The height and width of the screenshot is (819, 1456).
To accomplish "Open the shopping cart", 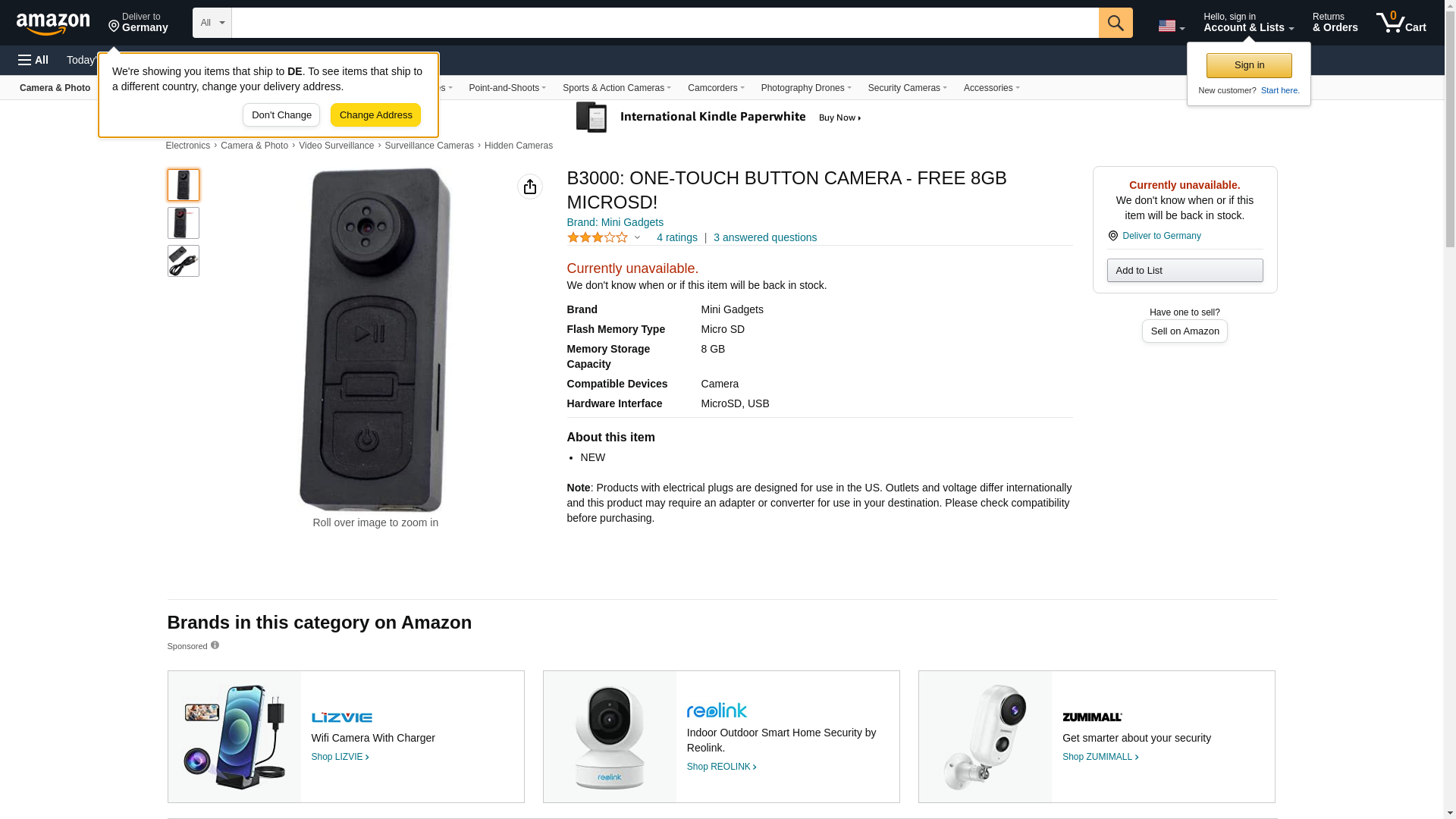I will [x=1401, y=23].
